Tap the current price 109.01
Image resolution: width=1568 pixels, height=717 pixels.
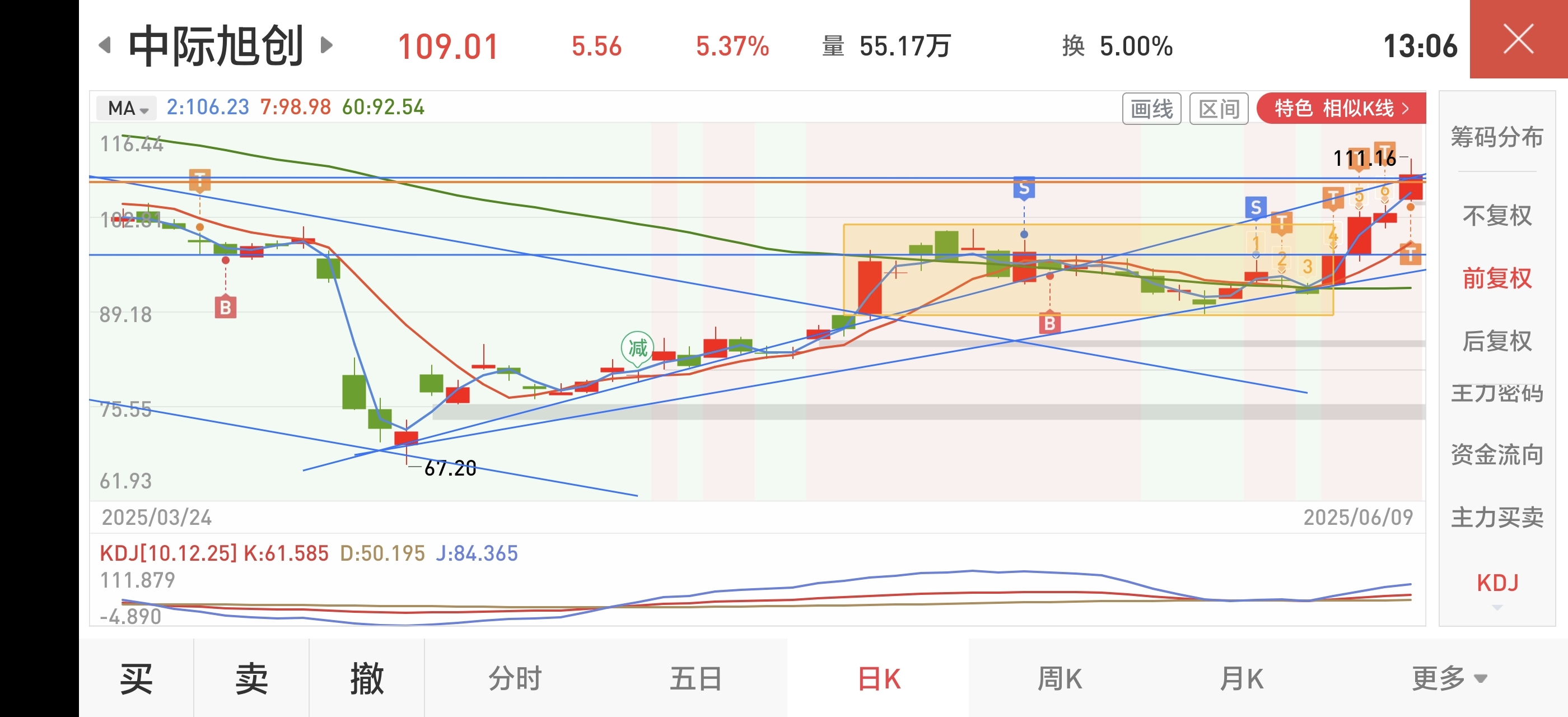click(449, 46)
